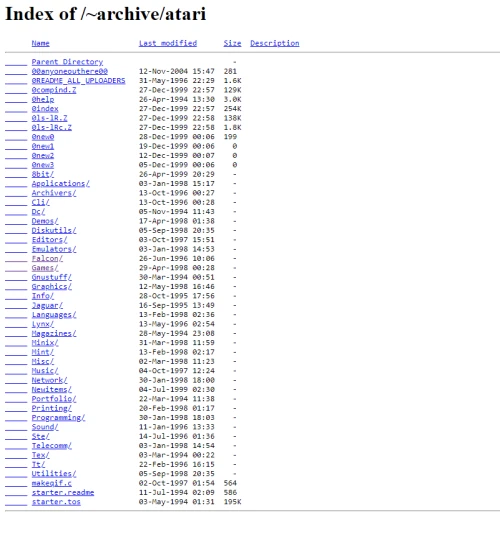Image resolution: width=500 pixels, height=556 pixels.
Task: Open the 0new3 file link
Action: [x=43, y=165]
